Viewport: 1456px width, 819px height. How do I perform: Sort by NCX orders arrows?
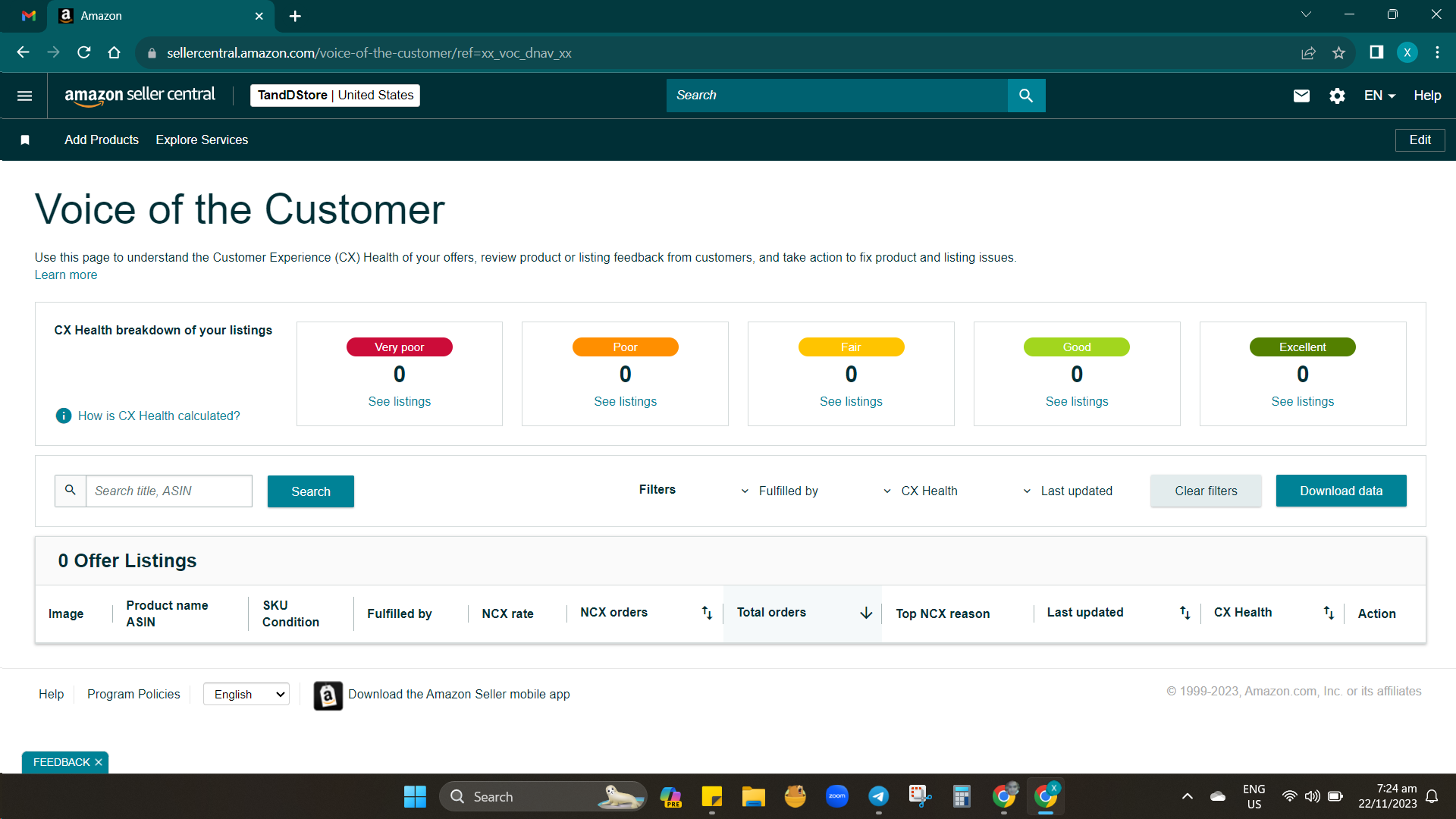[707, 613]
